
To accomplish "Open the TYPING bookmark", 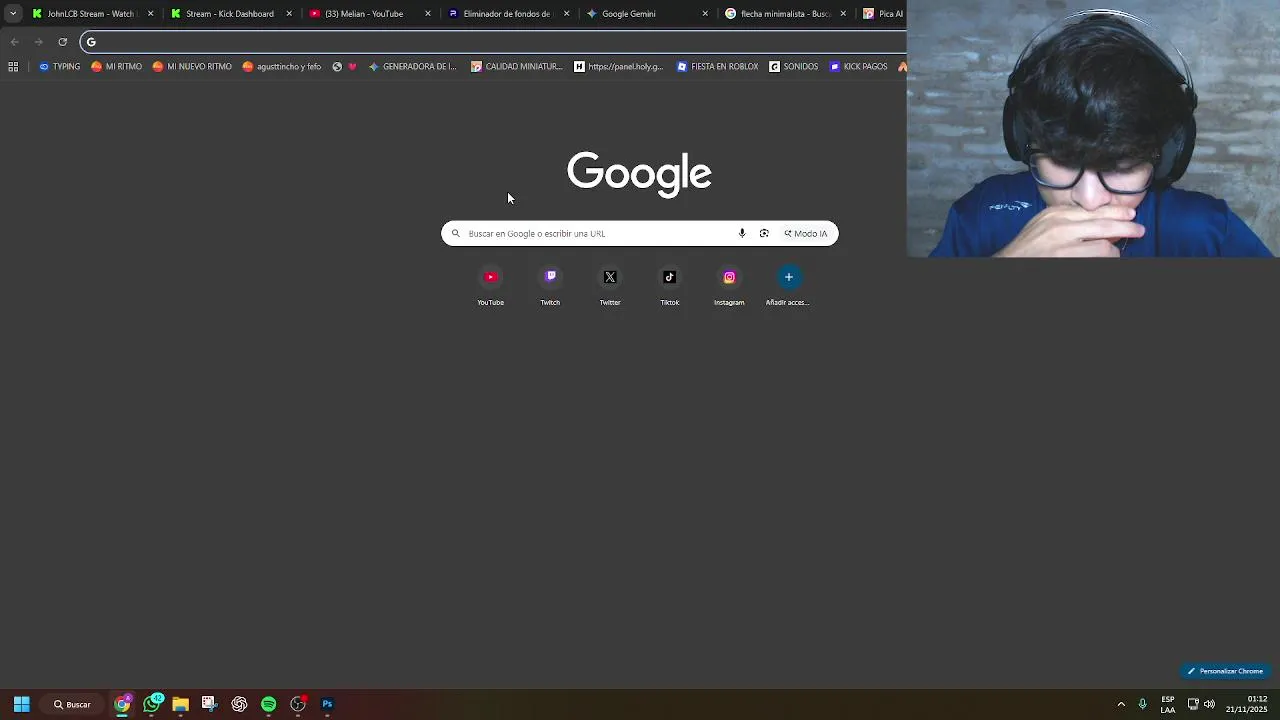I will [x=59, y=67].
